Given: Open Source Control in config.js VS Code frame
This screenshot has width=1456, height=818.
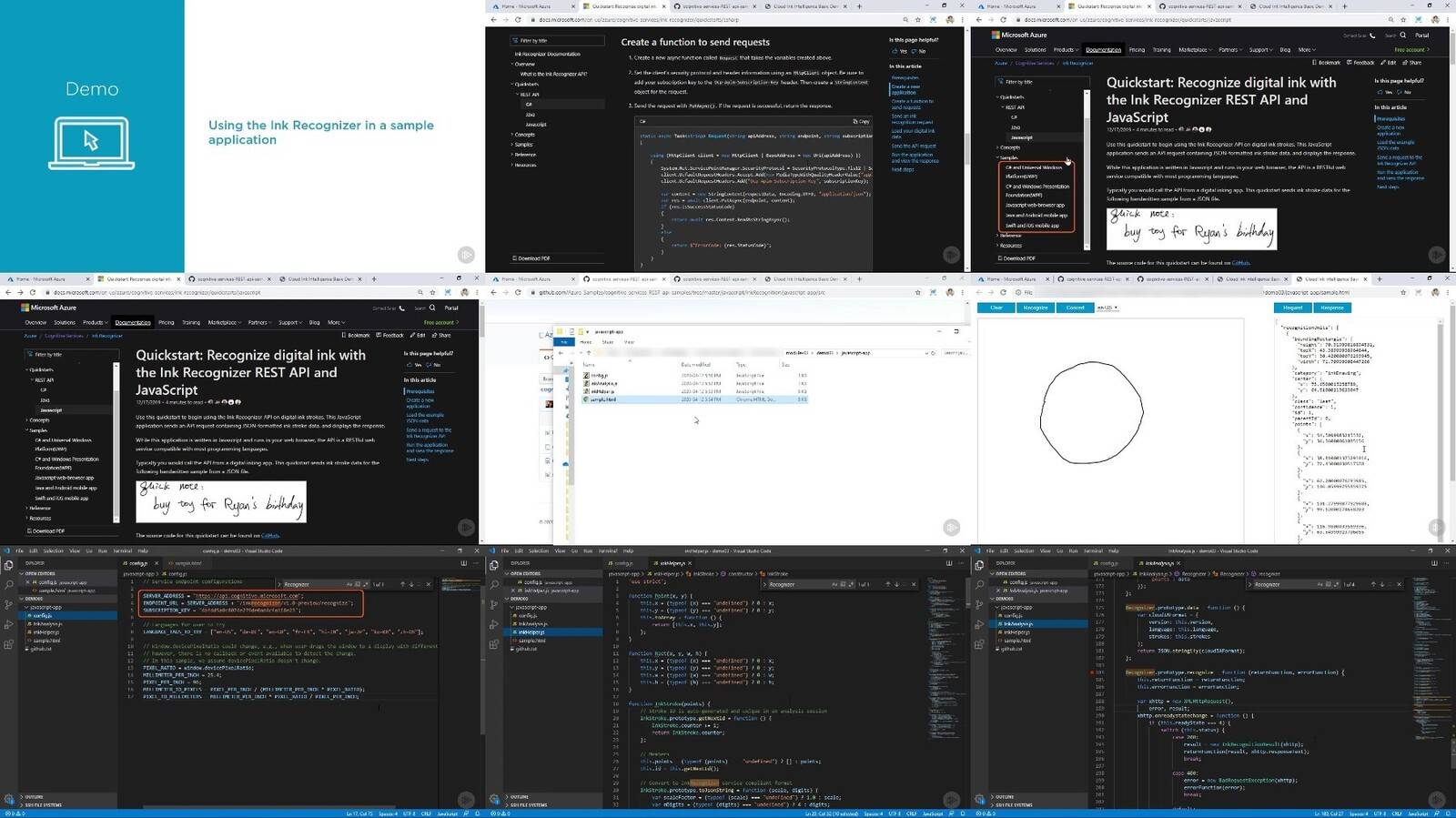Looking at the screenshot, I should coord(8,604).
